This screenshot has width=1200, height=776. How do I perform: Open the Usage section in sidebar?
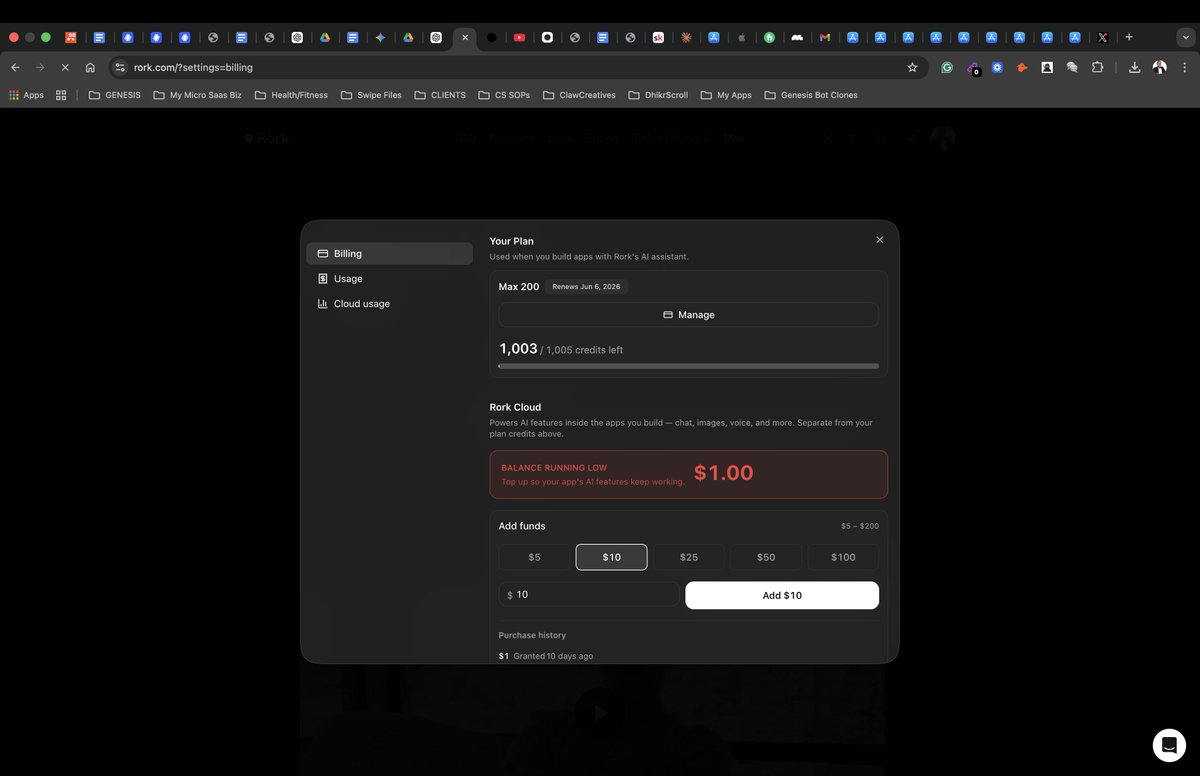tap(389, 279)
